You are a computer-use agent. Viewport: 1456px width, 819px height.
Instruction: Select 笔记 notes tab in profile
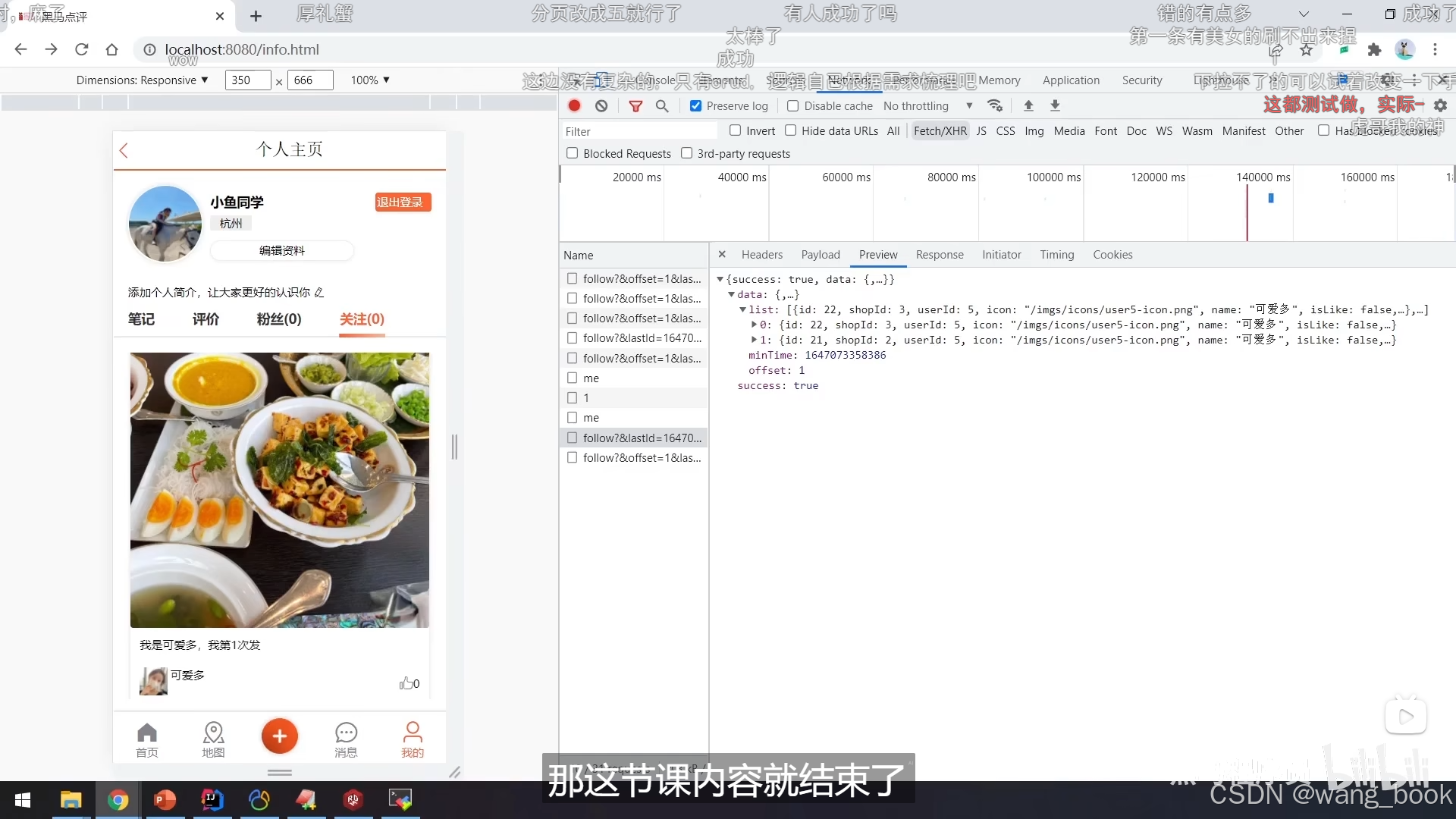(142, 319)
